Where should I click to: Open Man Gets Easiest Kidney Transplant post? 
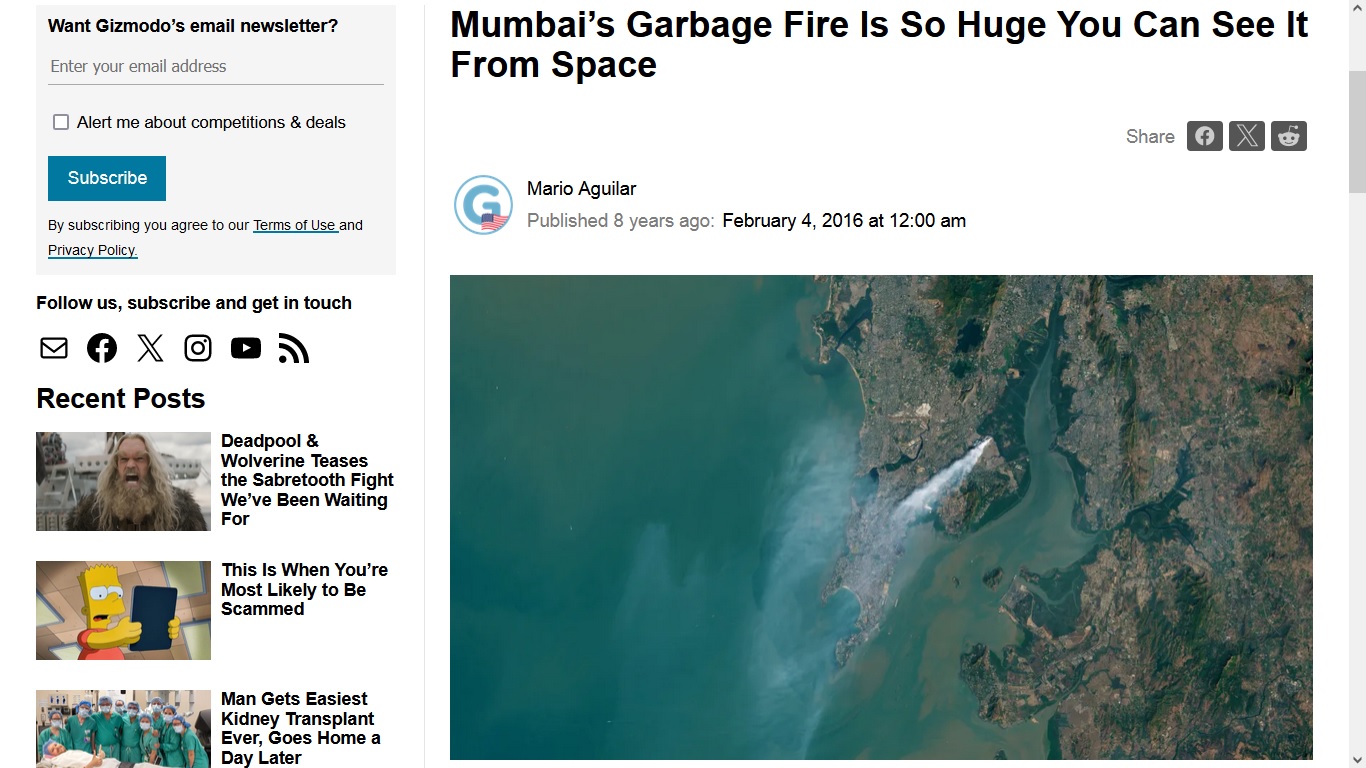[x=300, y=728]
